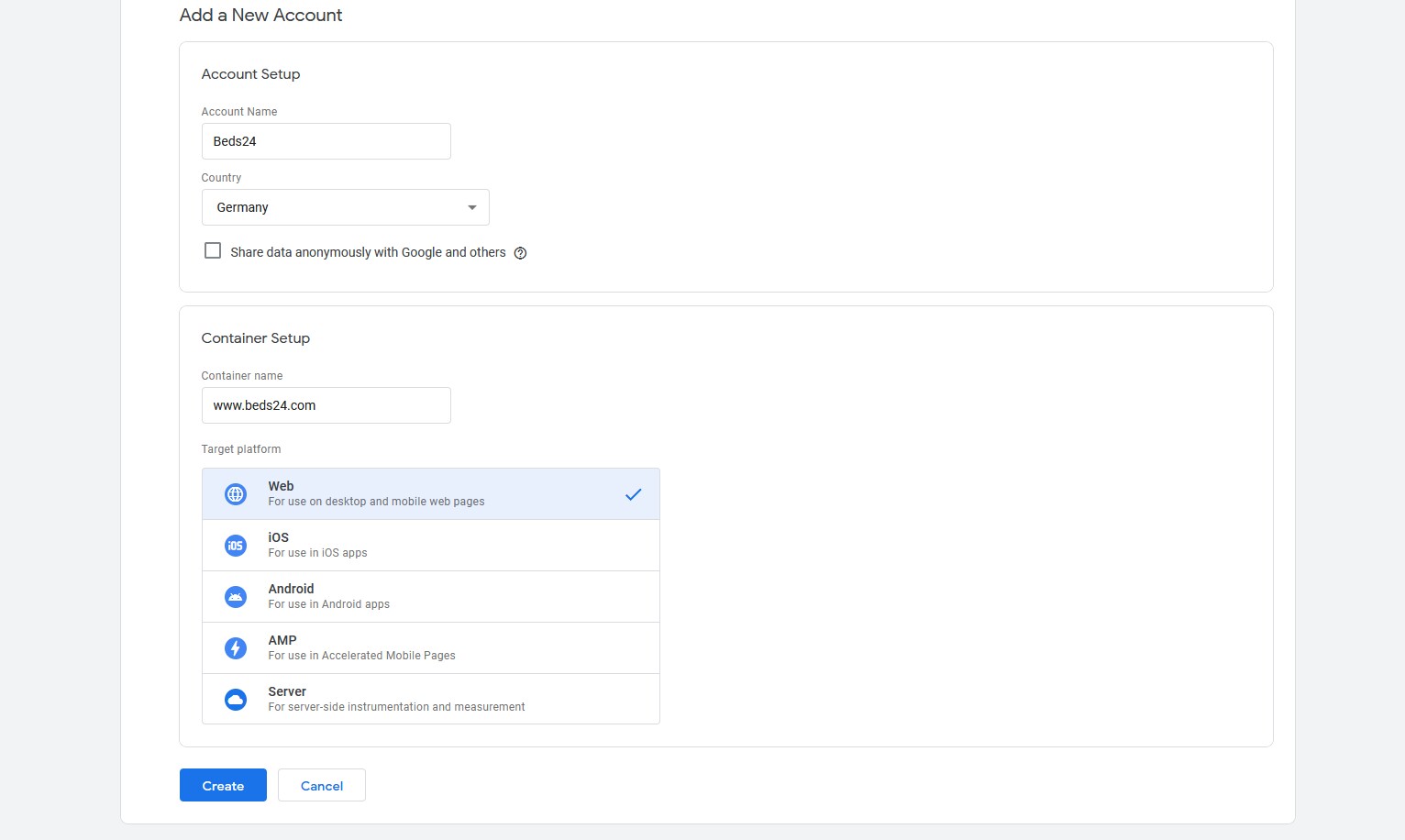This screenshot has width=1405, height=840.
Task: Click the 'Account Setup' section title
Action: coord(250,74)
